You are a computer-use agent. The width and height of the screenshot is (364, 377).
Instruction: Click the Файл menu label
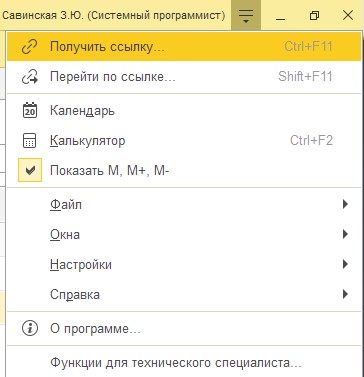pos(66,204)
